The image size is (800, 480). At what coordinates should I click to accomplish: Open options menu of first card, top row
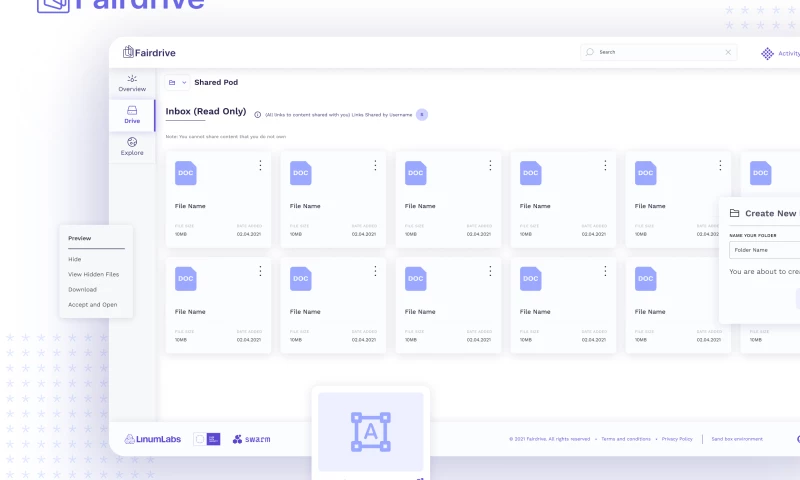click(260, 165)
